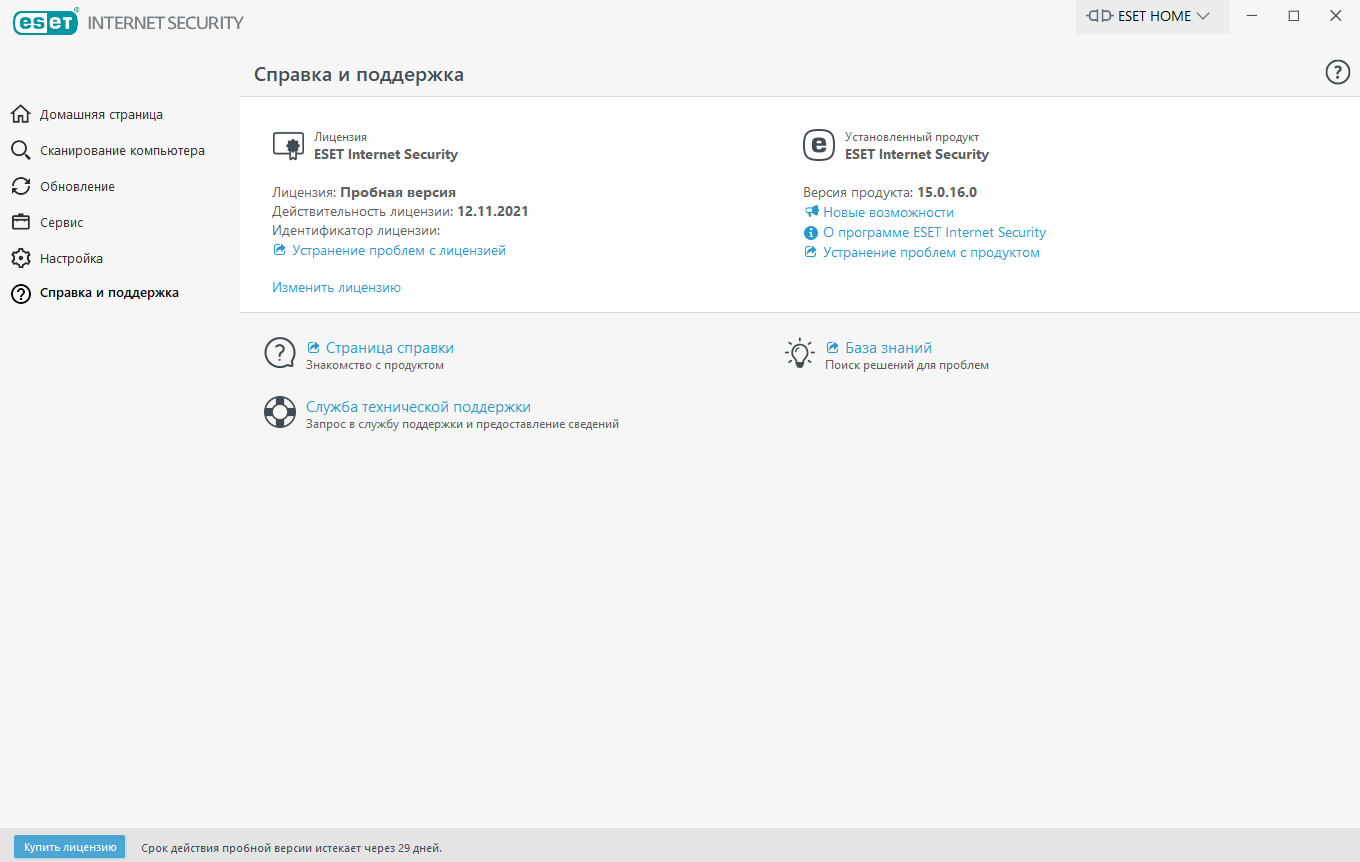Click external-link icon before База знаний
This screenshot has width=1360, height=862.
pyautogui.click(x=833, y=348)
